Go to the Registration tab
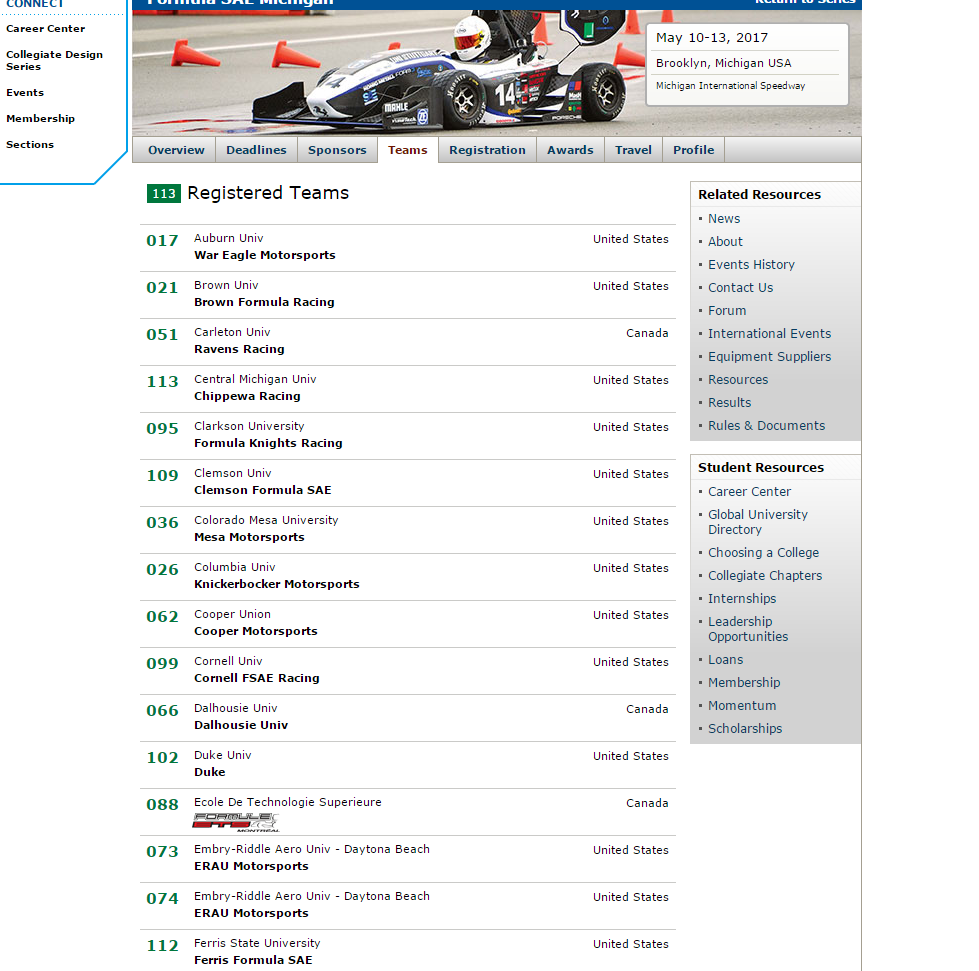 tap(487, 150)
